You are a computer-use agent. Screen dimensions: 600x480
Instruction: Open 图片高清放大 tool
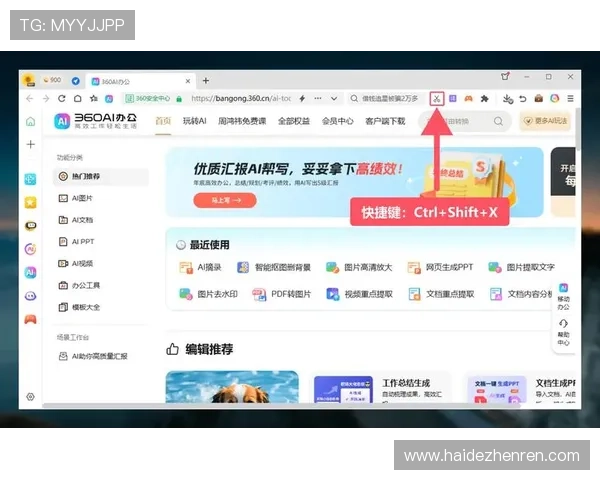pos(359,268)
